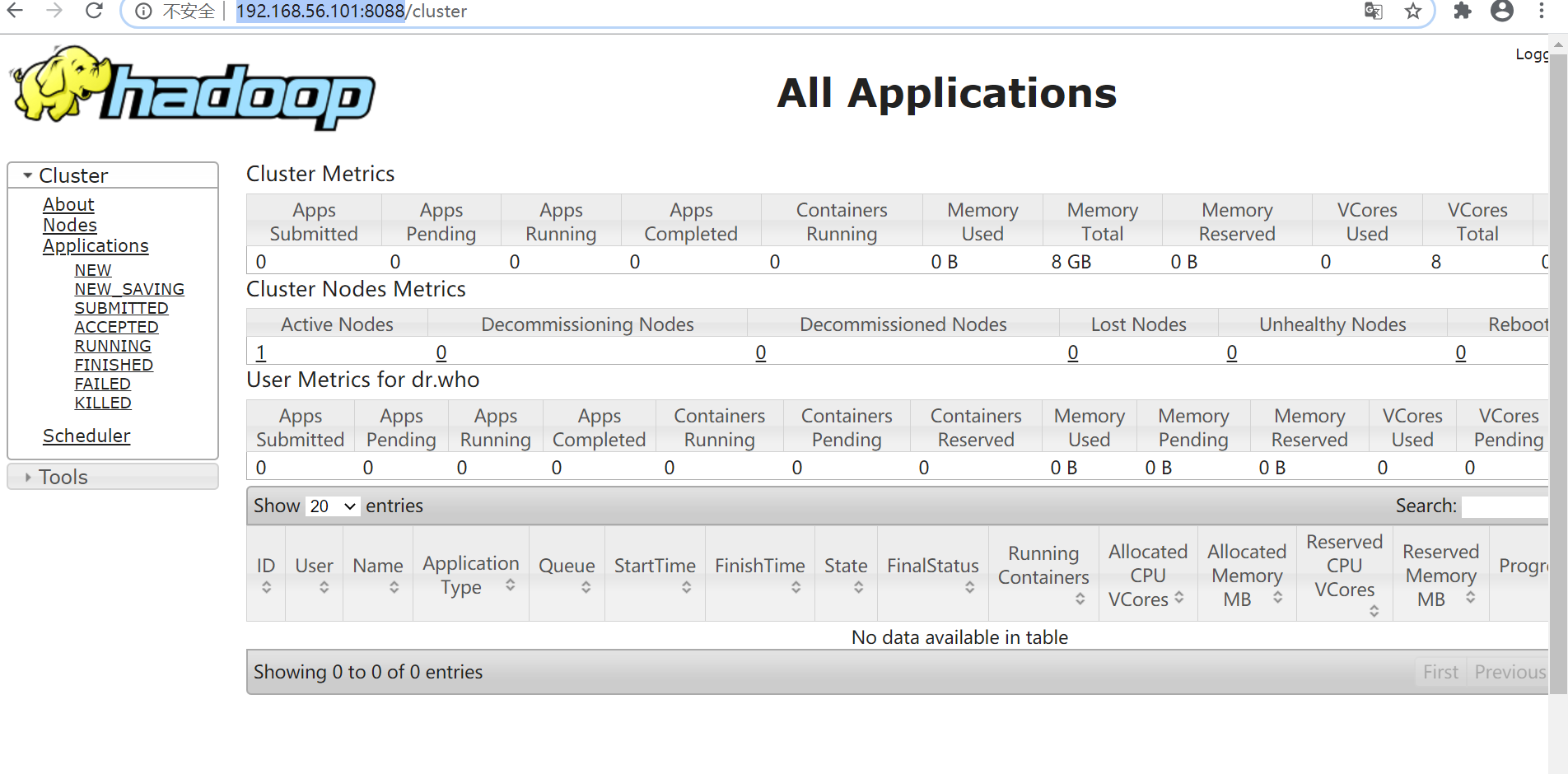Viewport: 1568px width, 774px height.
Task: Sort by State column arrows
Action: tap(858, 587)
